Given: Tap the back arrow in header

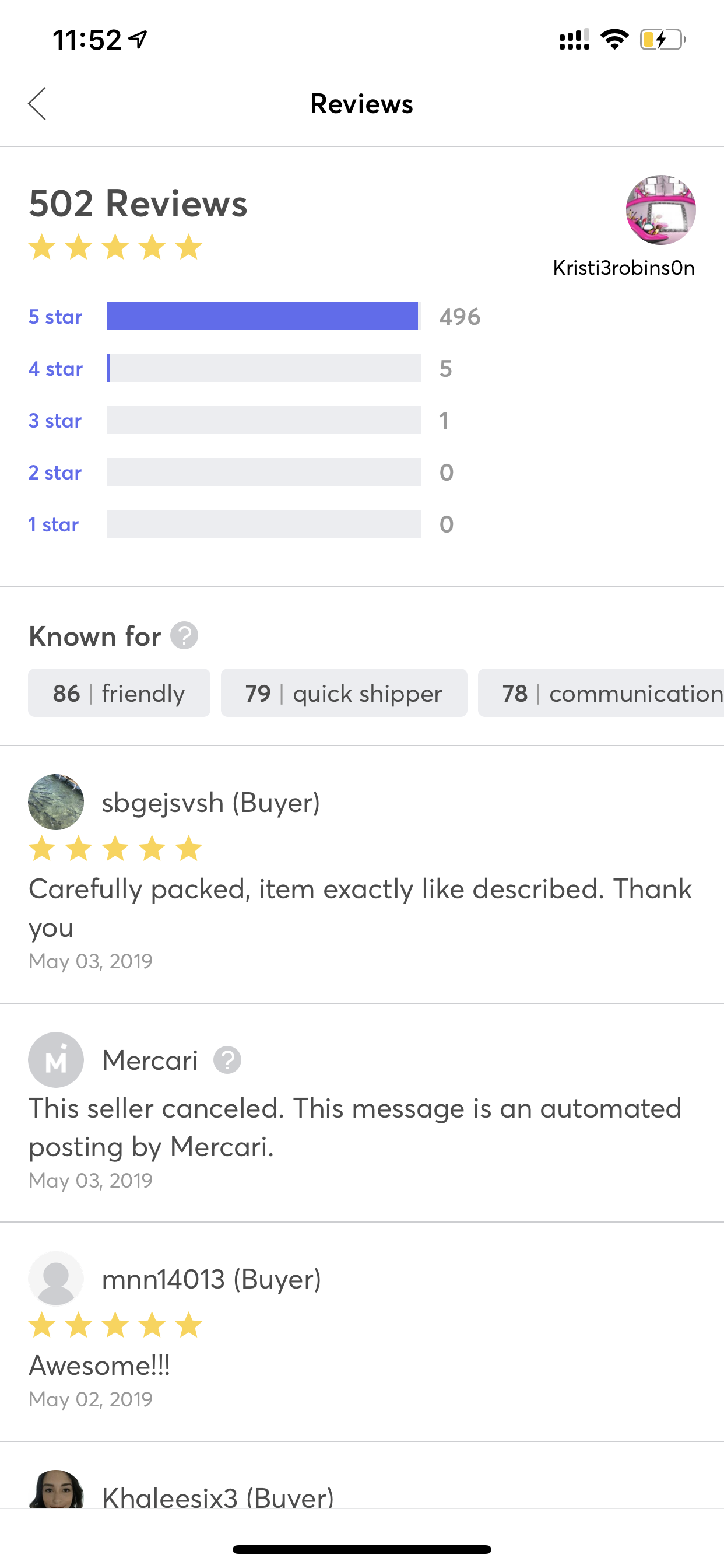Looking at the screenshot, I should click(x=38, y=103).
